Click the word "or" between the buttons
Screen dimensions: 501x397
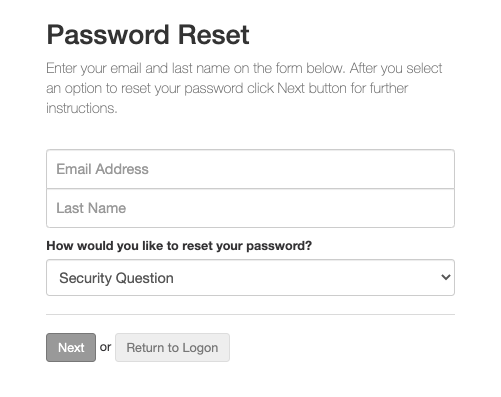(x=105, y=347)
